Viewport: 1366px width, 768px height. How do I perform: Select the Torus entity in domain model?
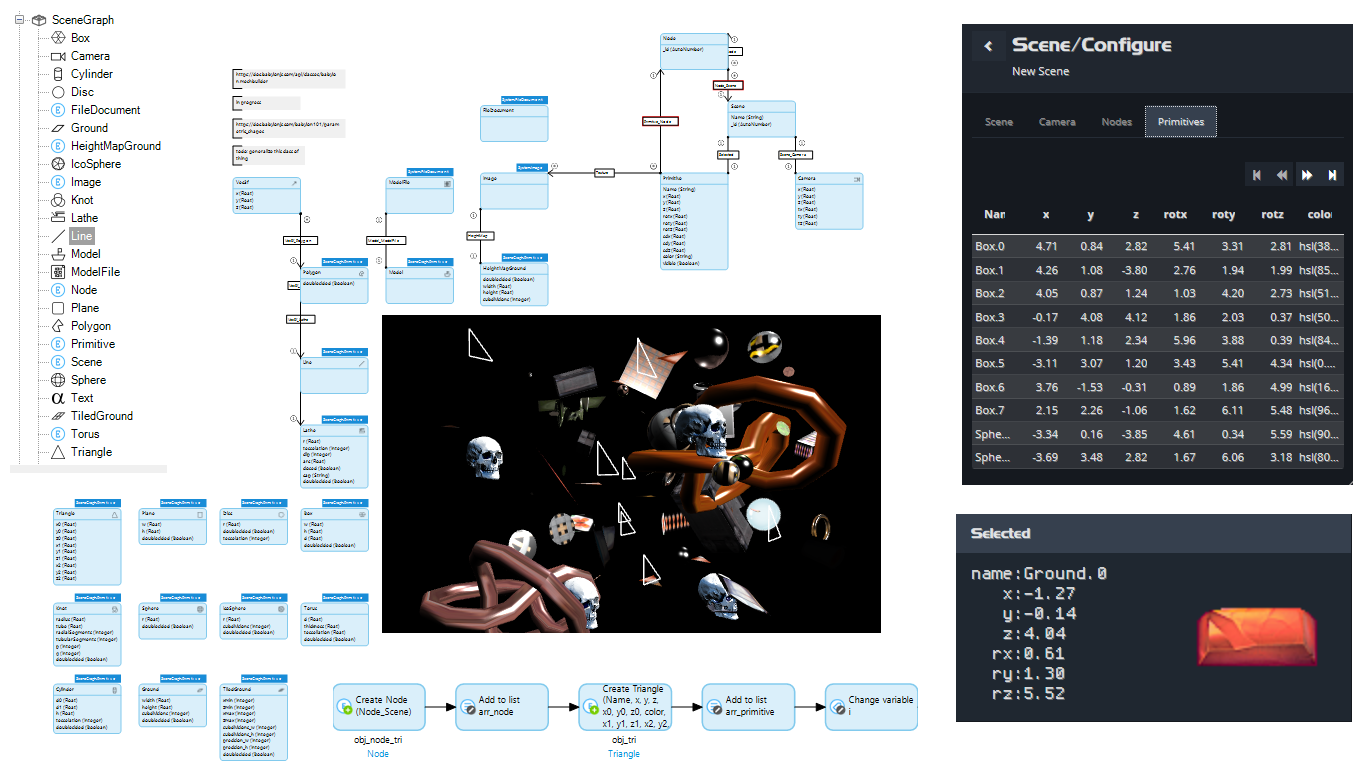(x=335, y=623)
